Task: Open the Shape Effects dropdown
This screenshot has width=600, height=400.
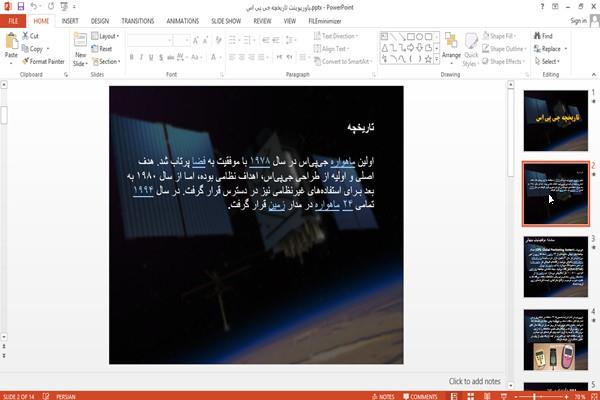Action: point(504,61)
